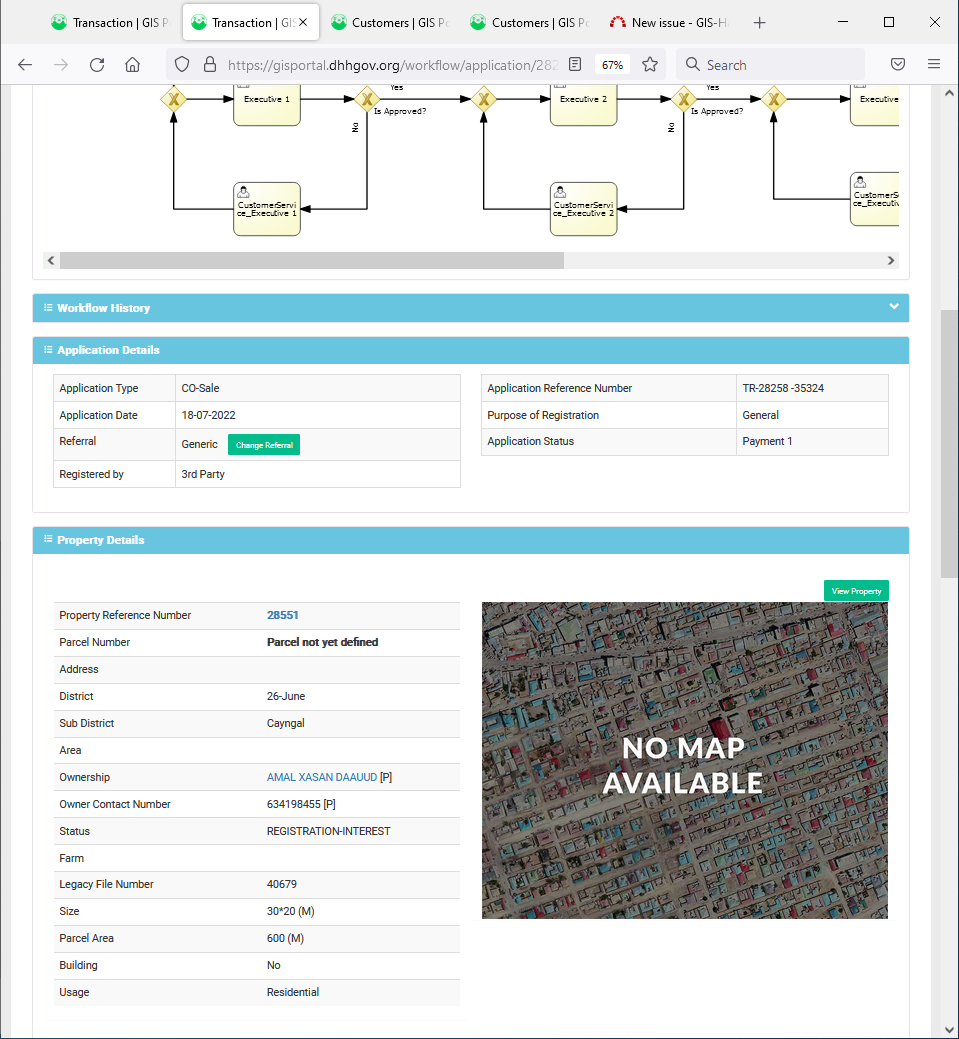
Task: Go back with the browser back arrow
Action: coord(25,64)
